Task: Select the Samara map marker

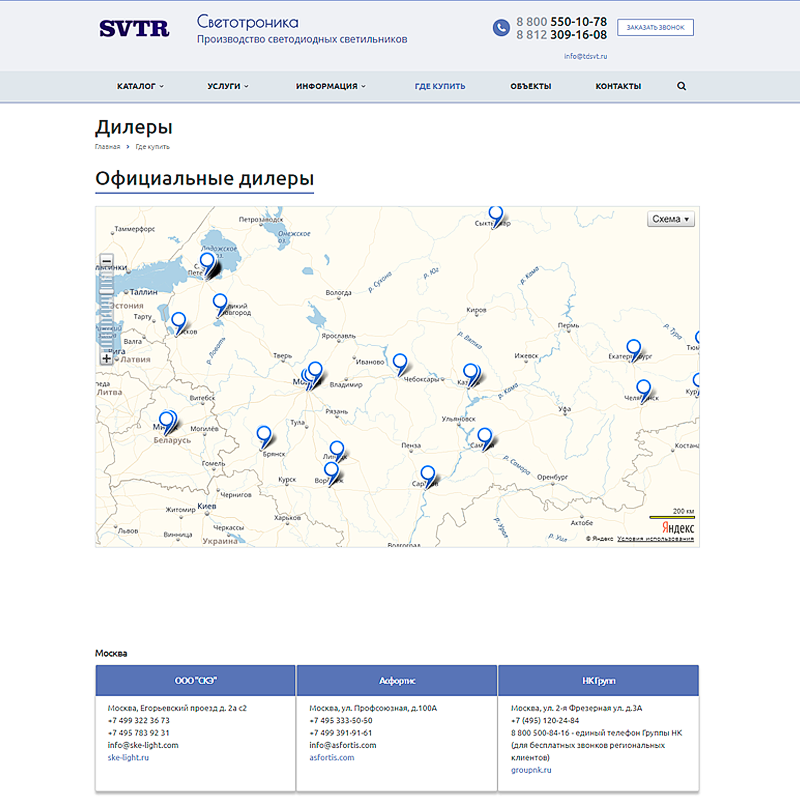Action: (x=485, y=439)
